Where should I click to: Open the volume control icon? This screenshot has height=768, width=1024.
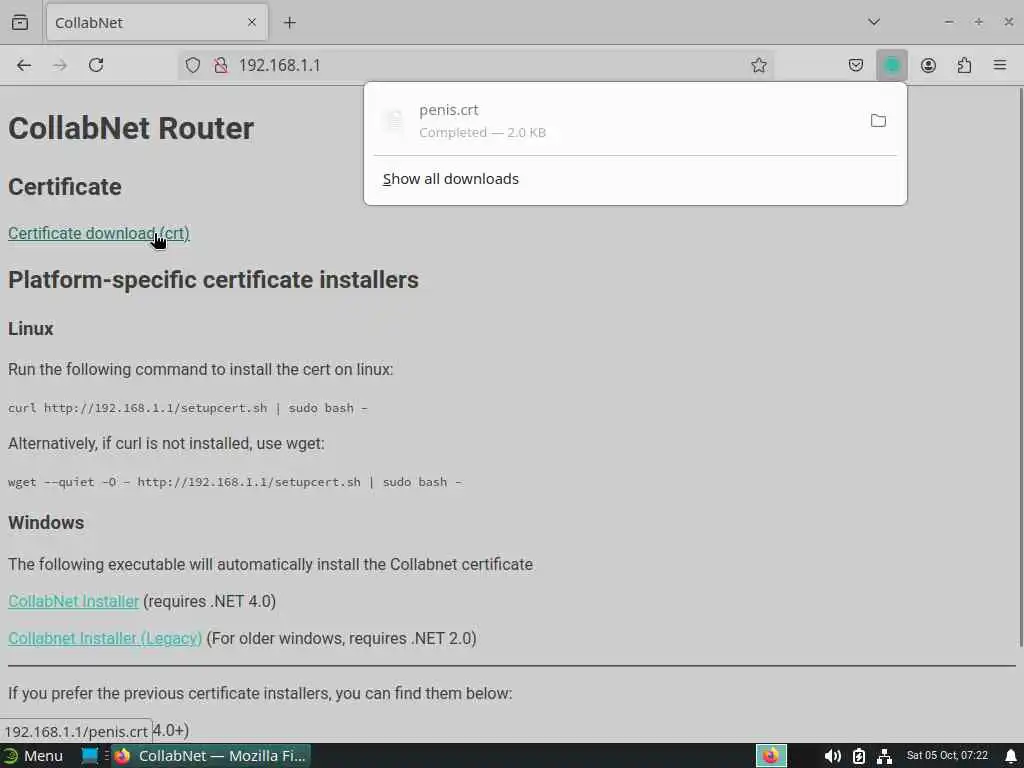(832, 756)
